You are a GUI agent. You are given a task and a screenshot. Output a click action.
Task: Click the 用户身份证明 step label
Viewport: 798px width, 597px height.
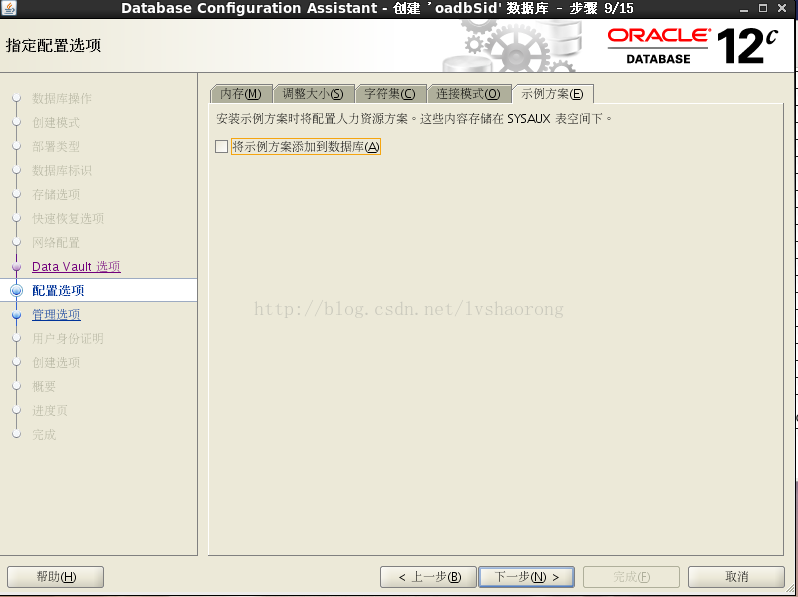[x=68, y=338]
